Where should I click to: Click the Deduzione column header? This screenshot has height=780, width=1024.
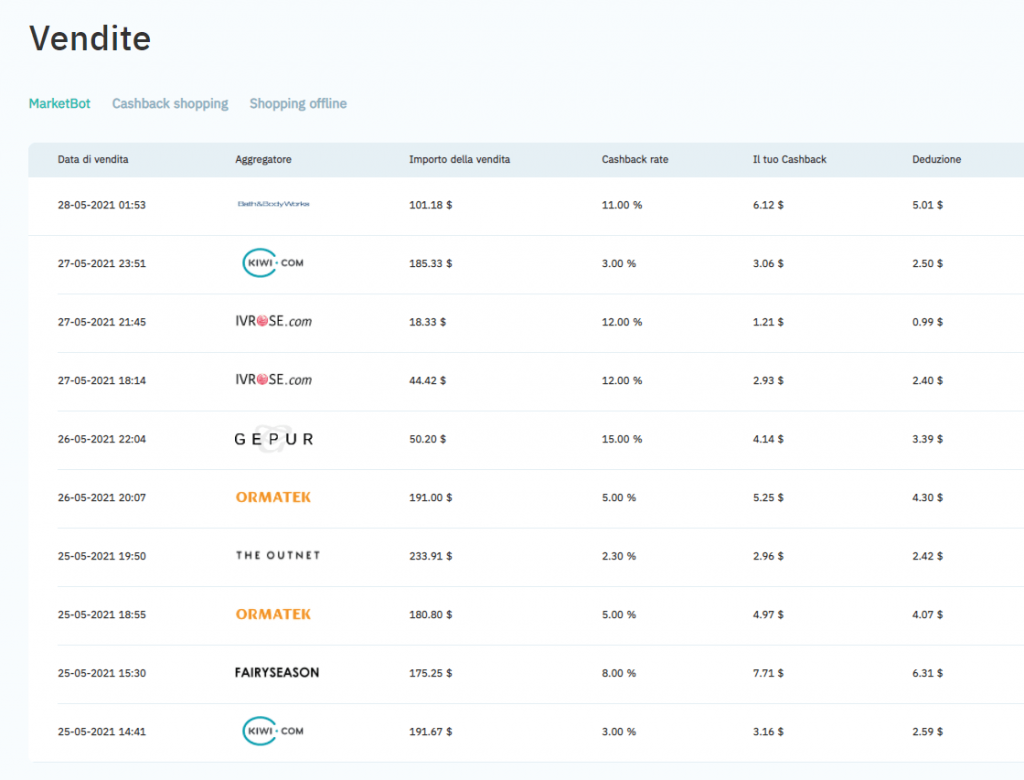pos(936,160)
